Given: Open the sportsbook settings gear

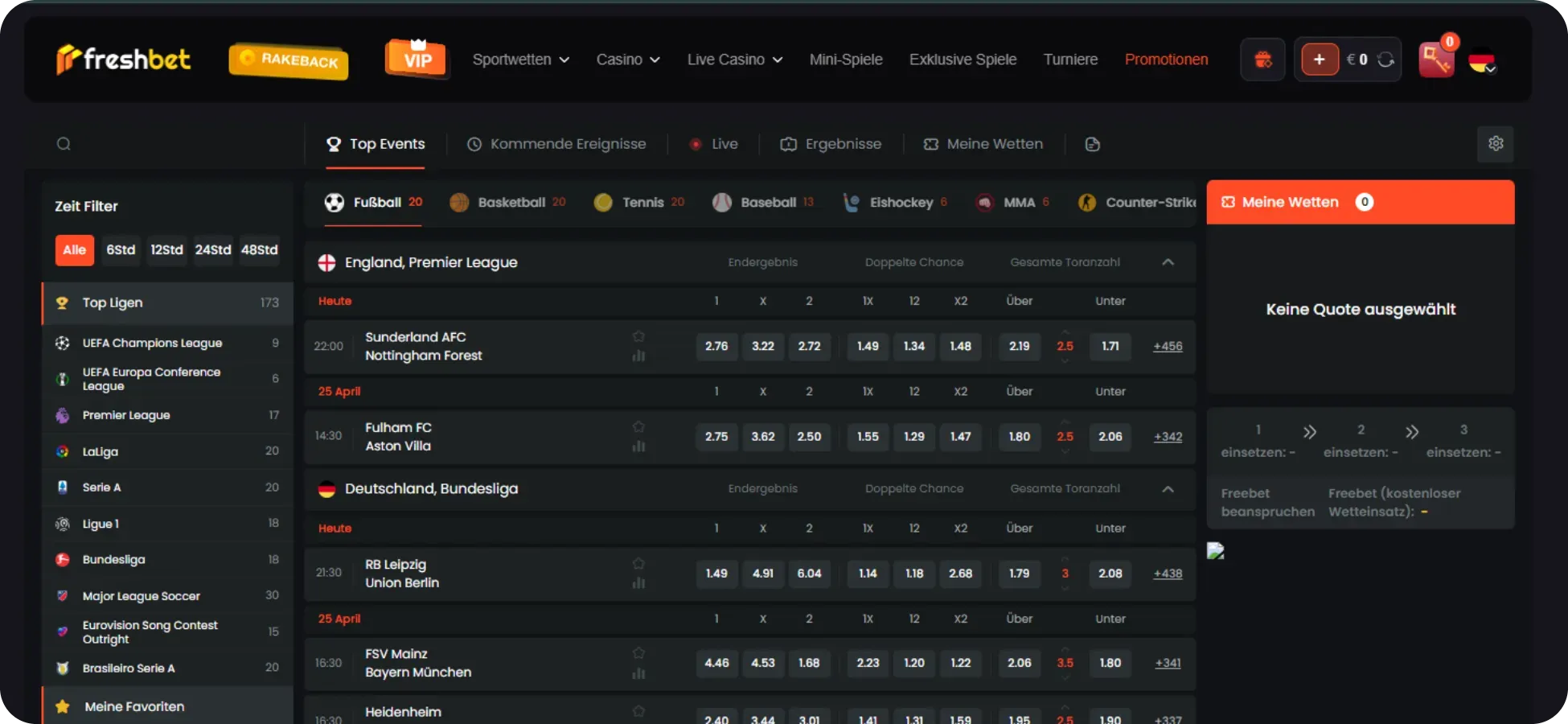Looking at the screenshot, I should (x=1496, y=143).
